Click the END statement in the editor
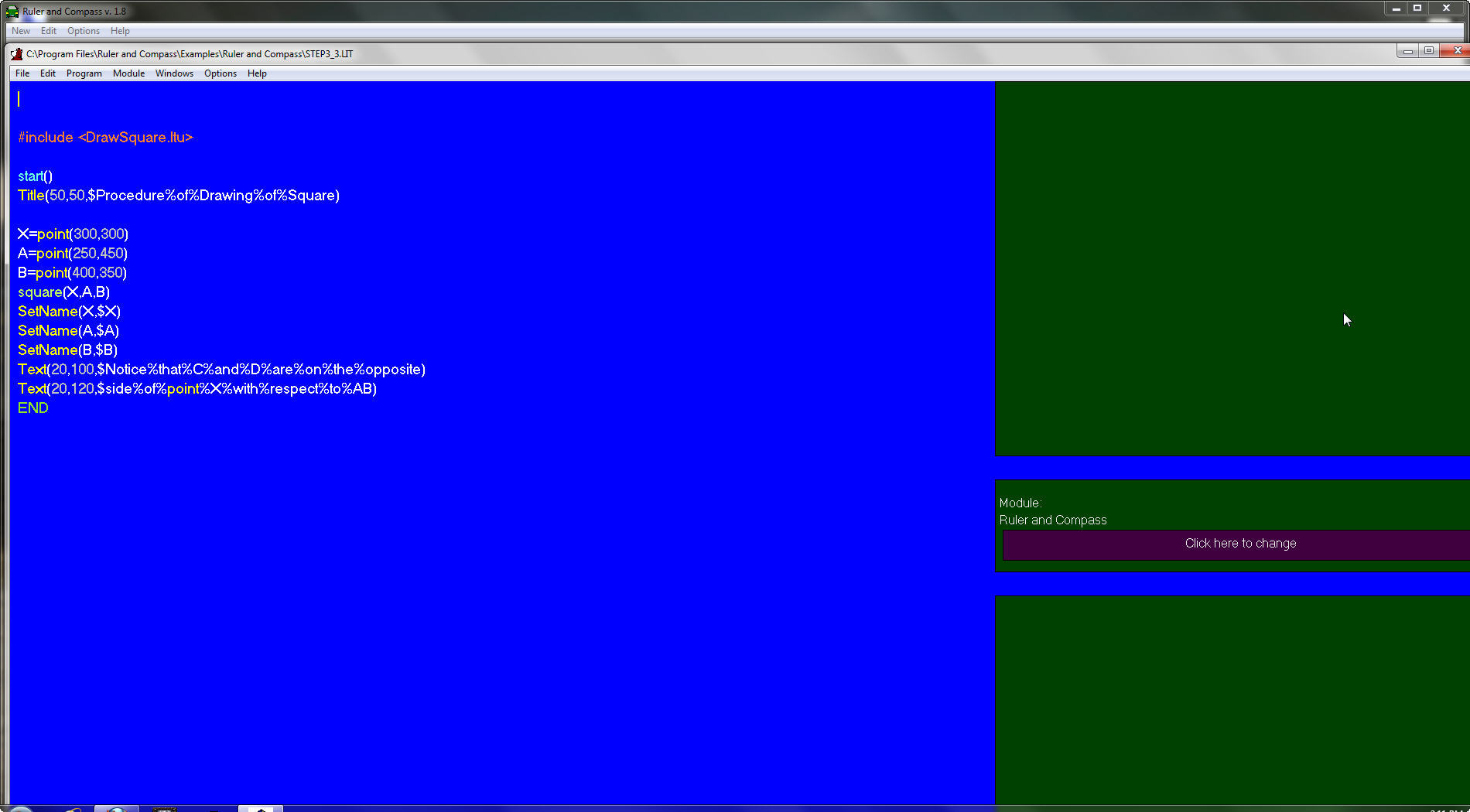This screenshot has width=1470, height=812. pos(33,408)
